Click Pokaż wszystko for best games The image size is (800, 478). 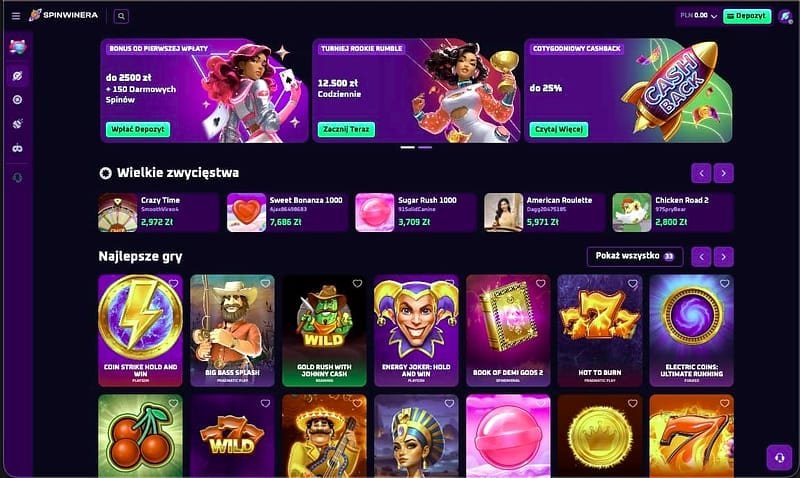635,256
